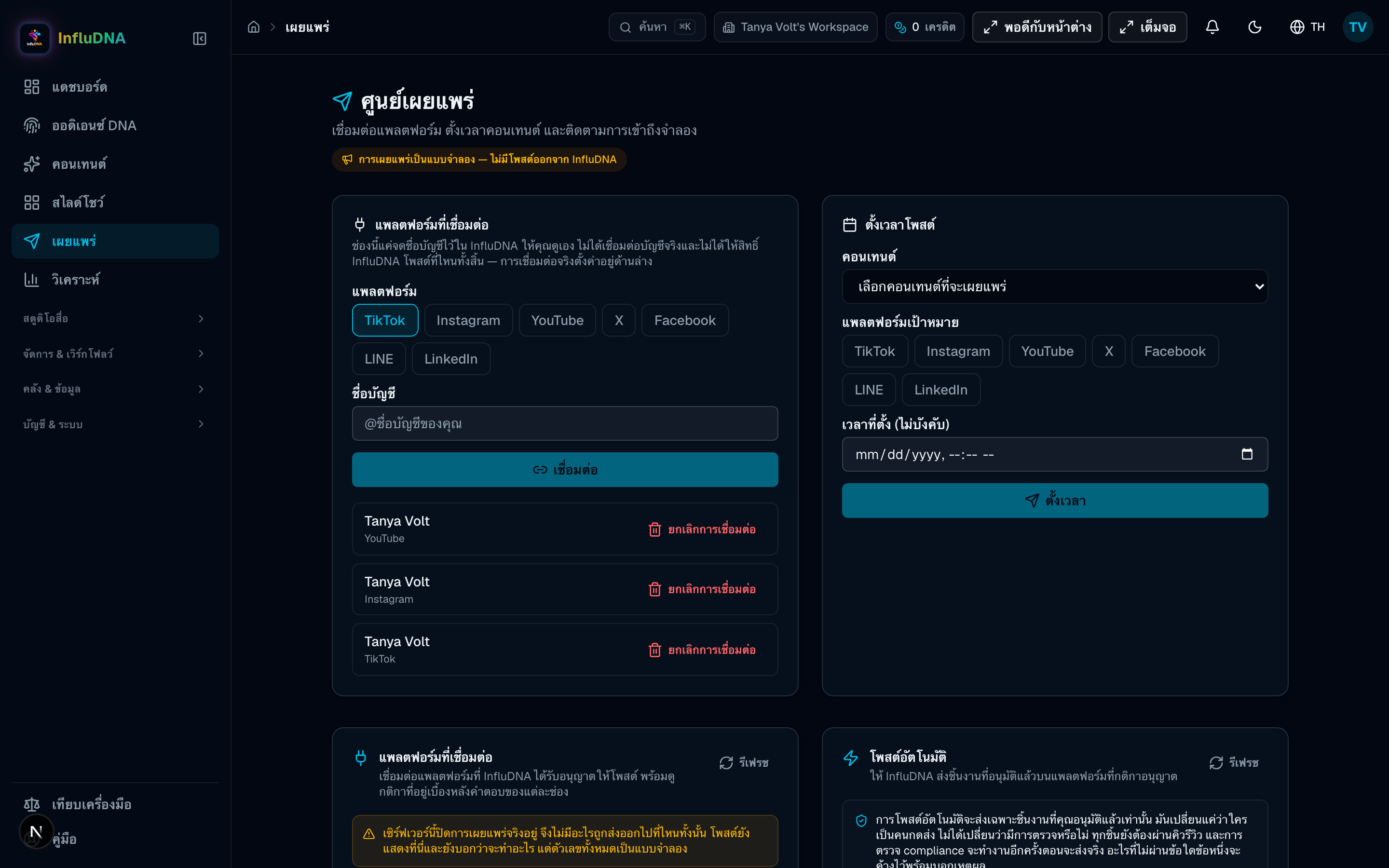Image resolution: width=1389 pixels, height=868 pixels.
Task: Open the TH language selector
Action: coord(1307,27)
